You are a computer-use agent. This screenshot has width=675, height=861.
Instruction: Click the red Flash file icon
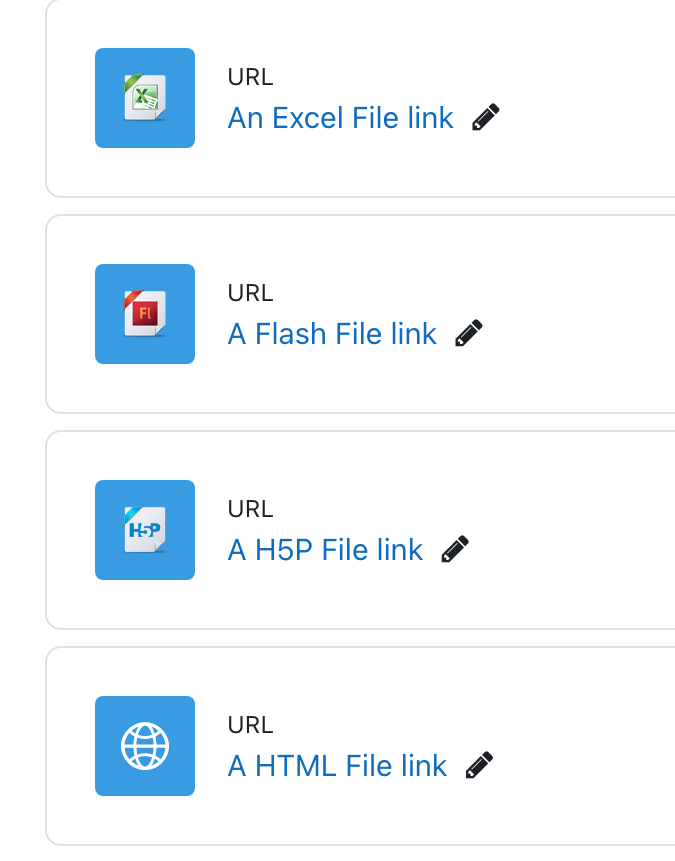tap(145, 314)
